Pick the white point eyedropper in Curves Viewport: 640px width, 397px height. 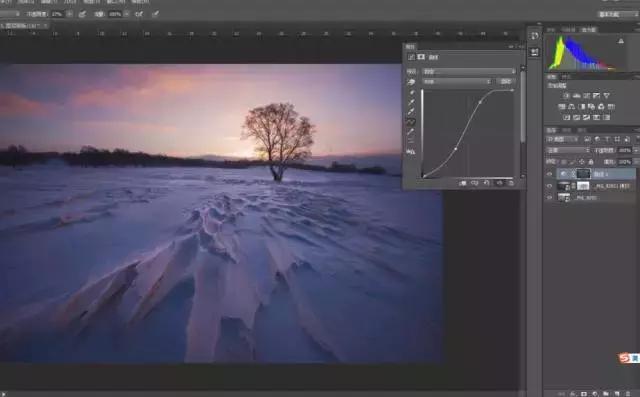click(411, 111)
